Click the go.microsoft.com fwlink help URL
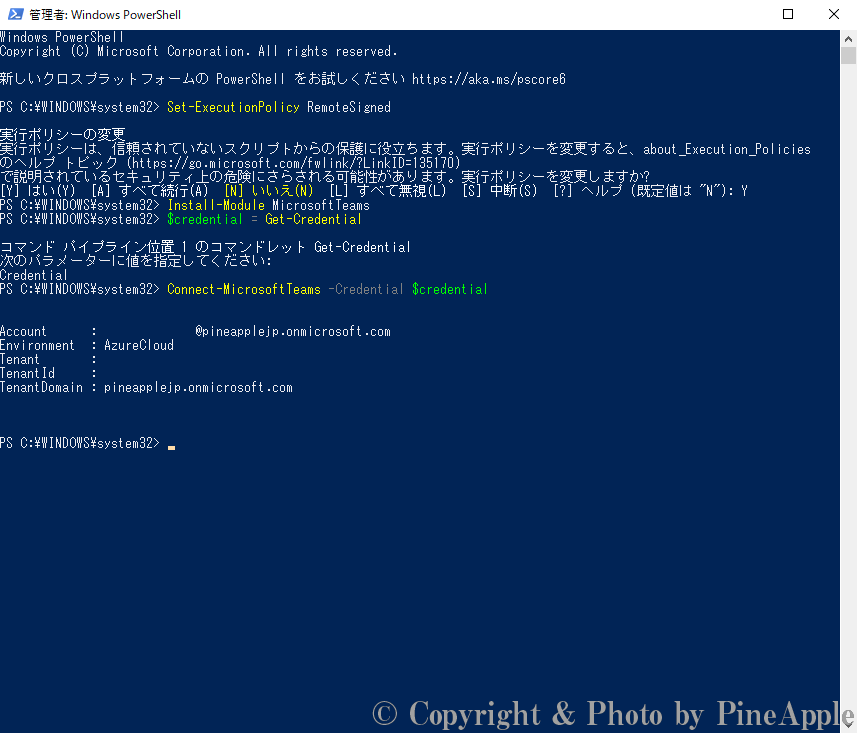This screenshot has height=733, width=857. pos(294,162)
